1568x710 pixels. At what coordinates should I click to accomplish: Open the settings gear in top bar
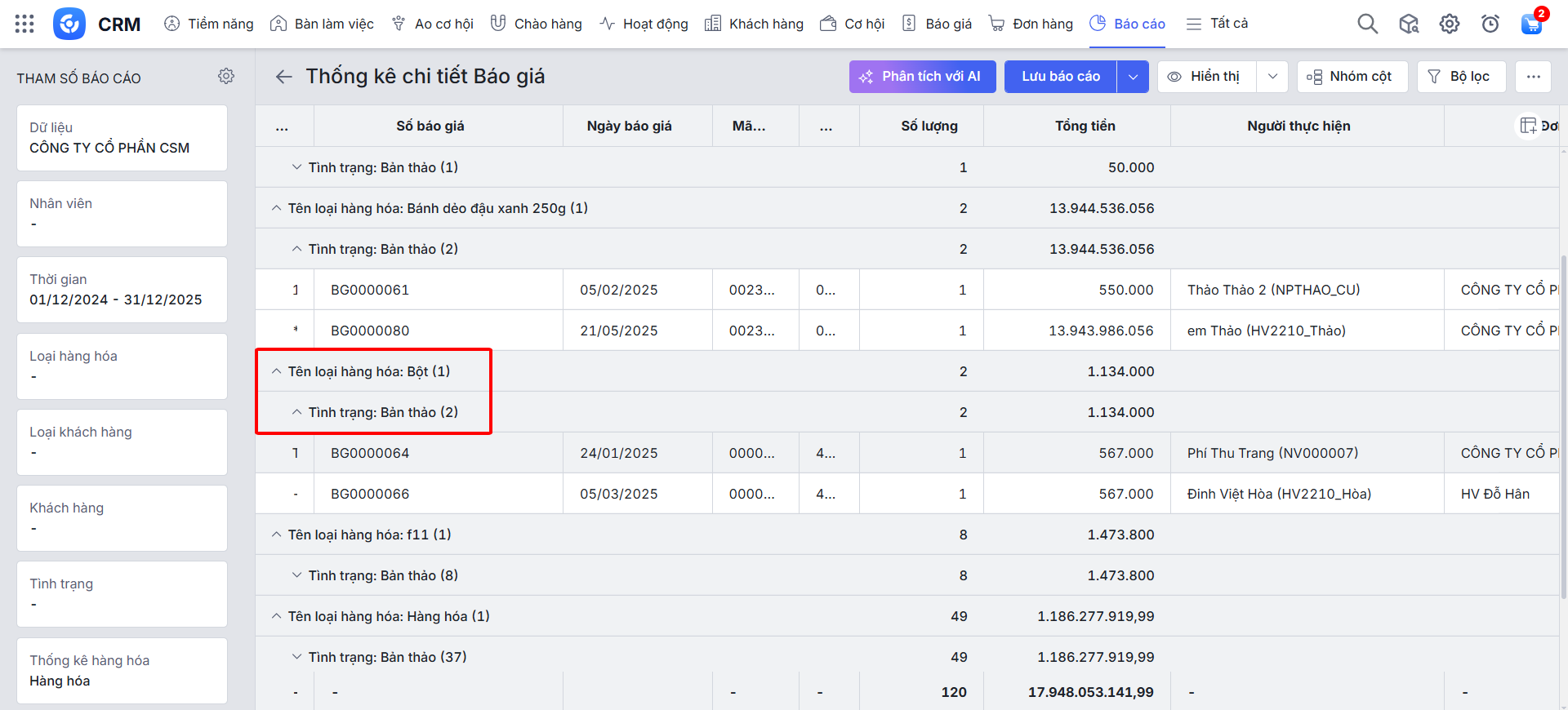pos(1449,24)
